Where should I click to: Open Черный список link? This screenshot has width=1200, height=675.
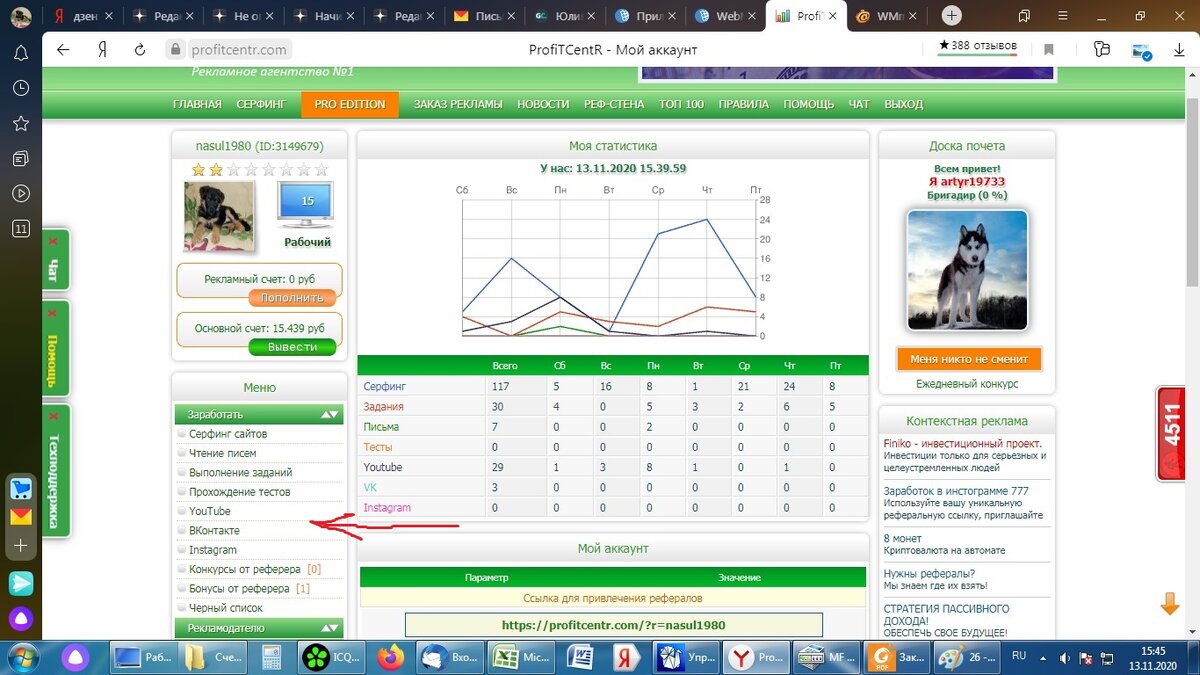[226, 608]
